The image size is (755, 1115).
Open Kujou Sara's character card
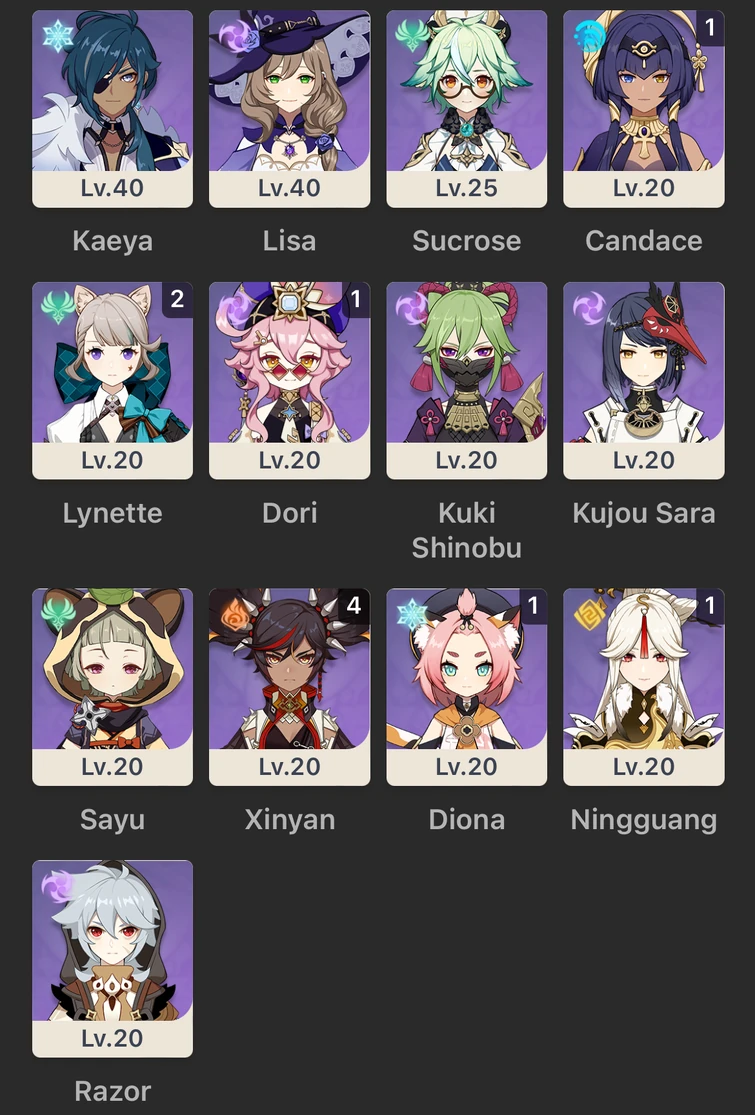click(x=643, y=380)
